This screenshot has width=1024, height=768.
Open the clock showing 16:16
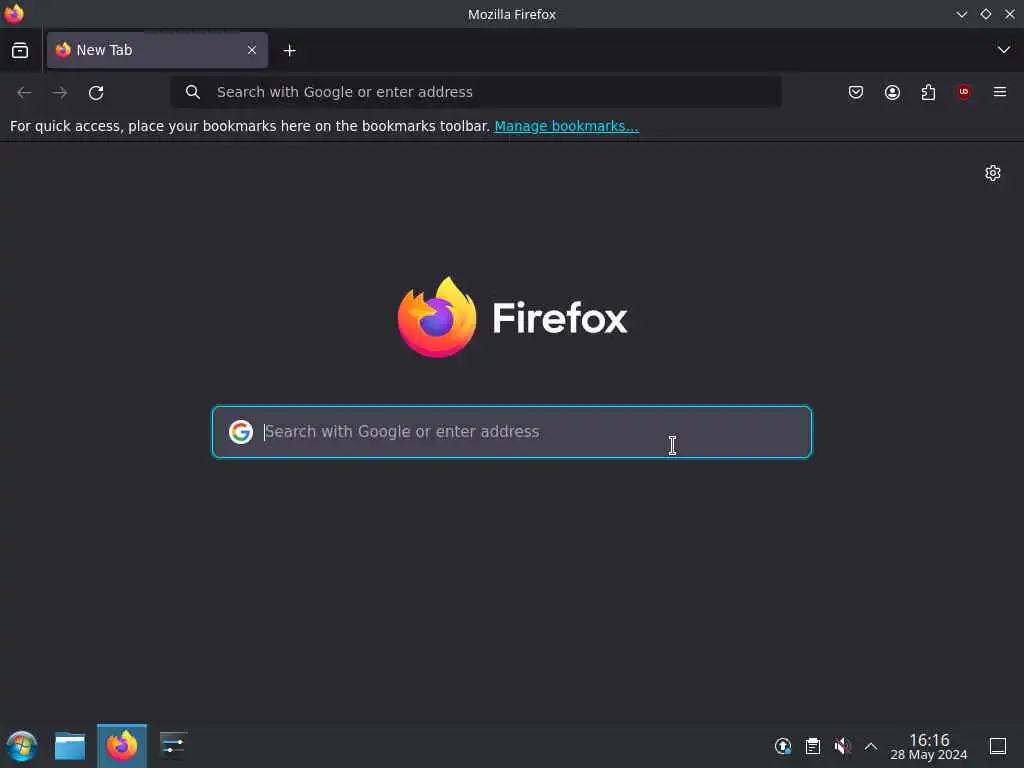point(929,746)
